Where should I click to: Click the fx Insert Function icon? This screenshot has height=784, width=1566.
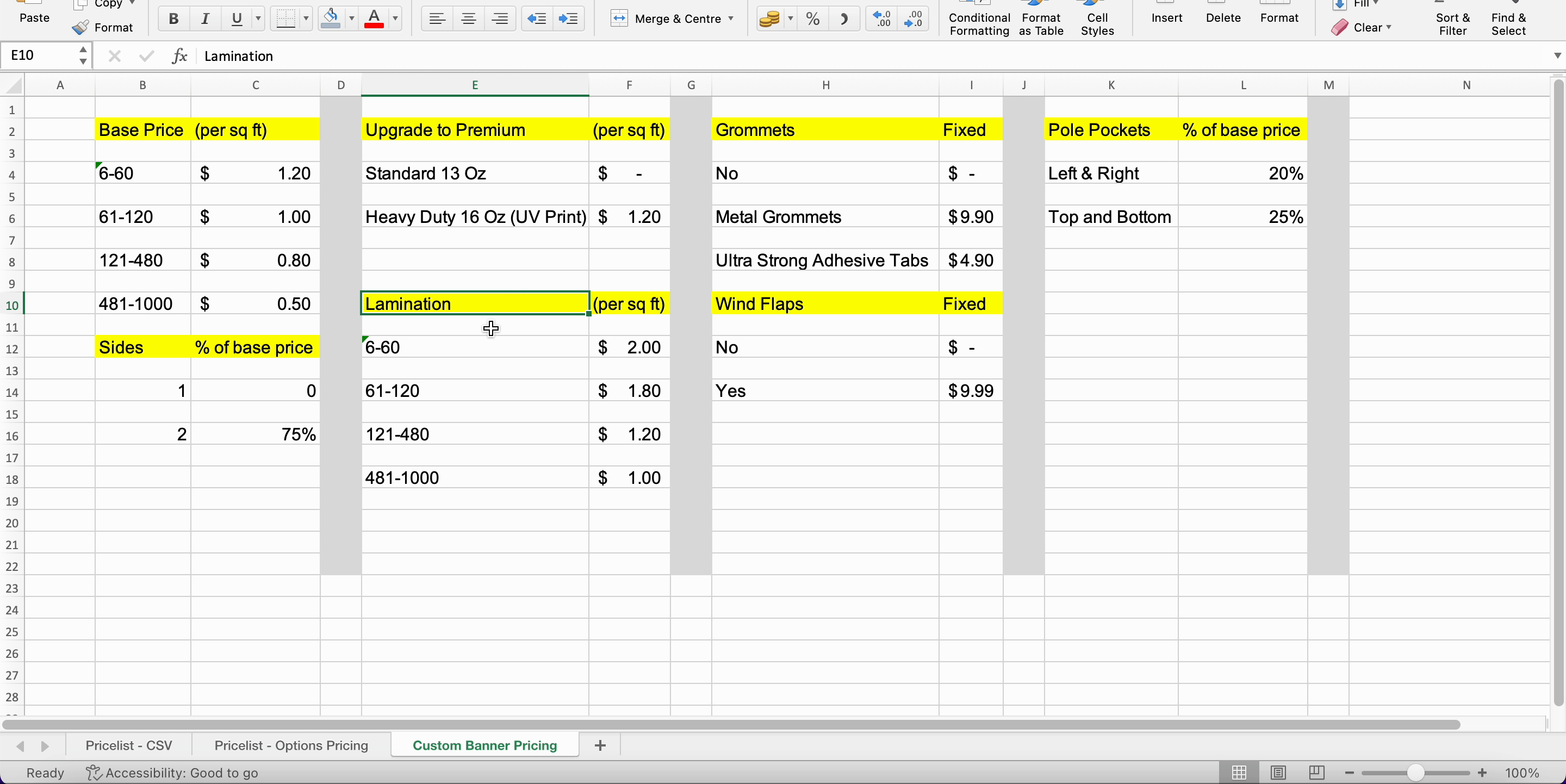179,56
